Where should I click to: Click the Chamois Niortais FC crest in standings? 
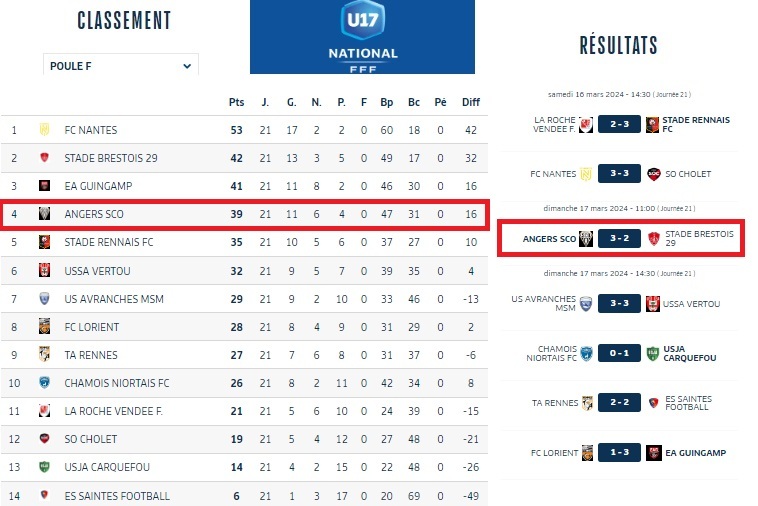point(44,383)
